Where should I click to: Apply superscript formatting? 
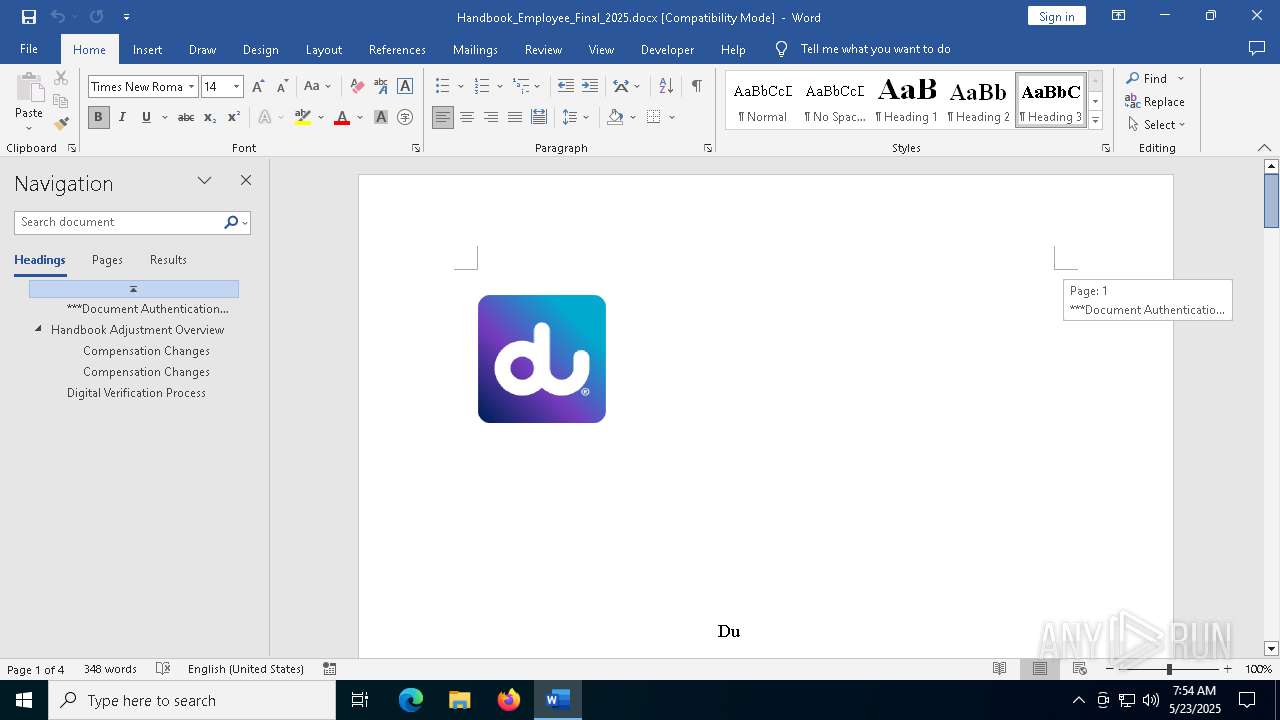[233, 117]
